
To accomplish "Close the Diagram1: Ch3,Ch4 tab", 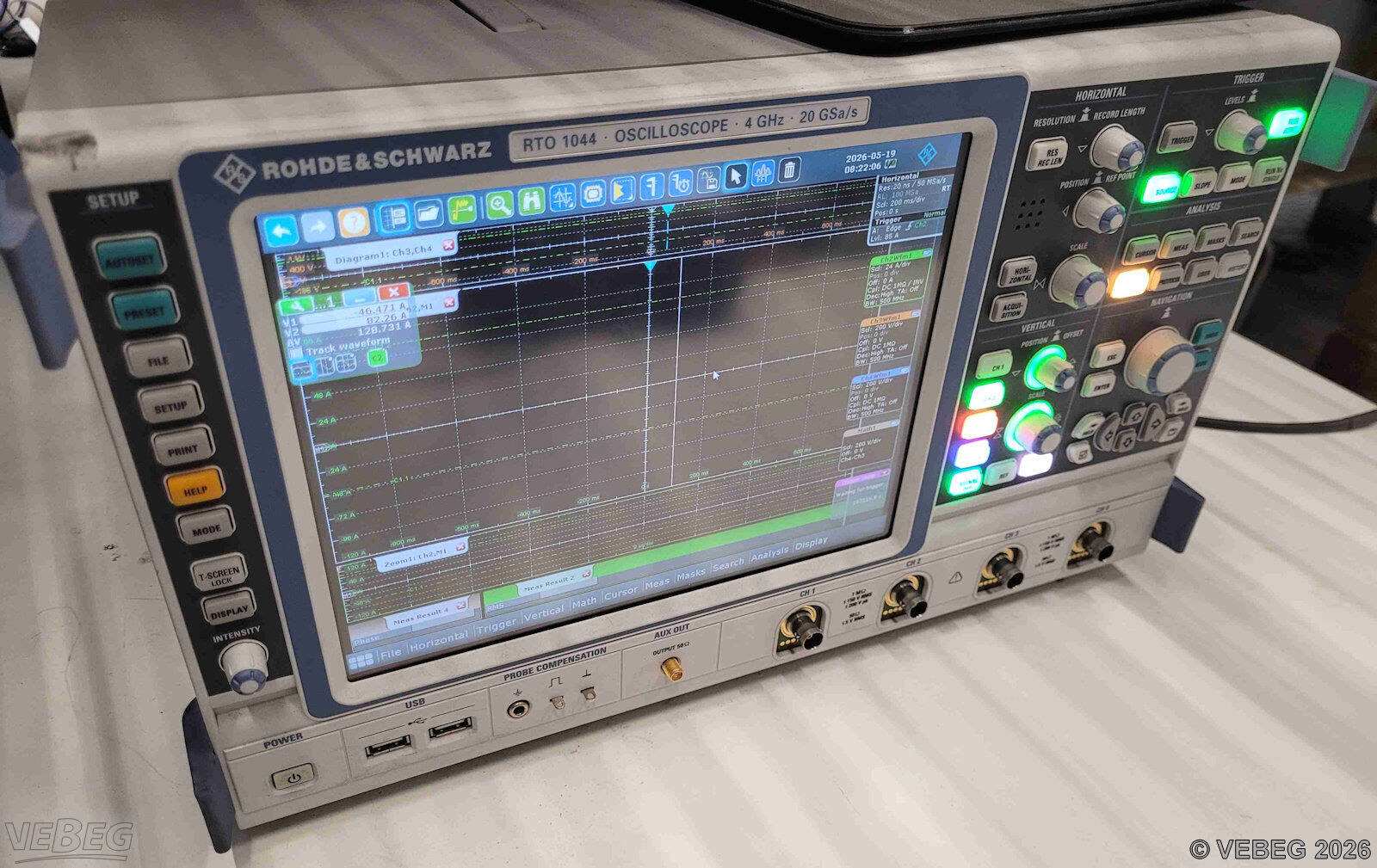I will pyautogui.click(x=448, y=245).
